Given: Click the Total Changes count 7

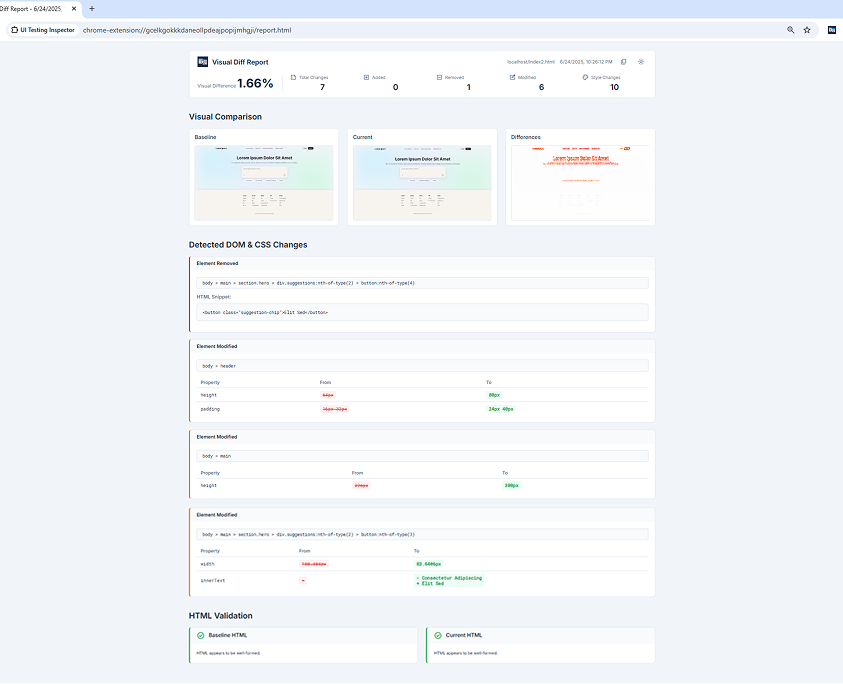Looking at the screenshot, I should pos(323,87).
